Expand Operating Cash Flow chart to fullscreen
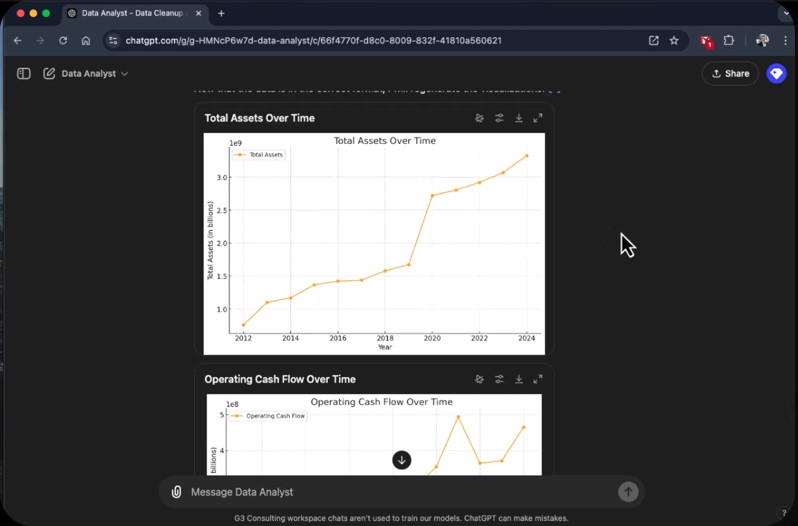Image resolution: width=798 pixels, height=526 pixels. click(x=538, y=379)
